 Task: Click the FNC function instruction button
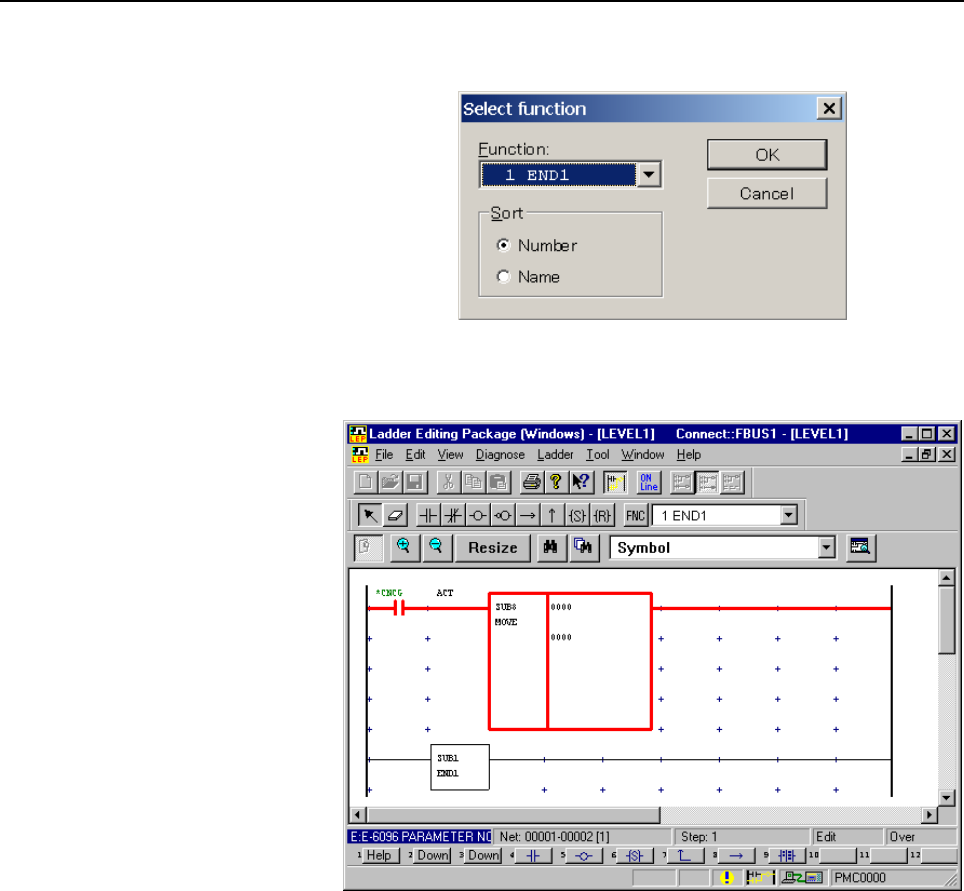tap(636, 516)
